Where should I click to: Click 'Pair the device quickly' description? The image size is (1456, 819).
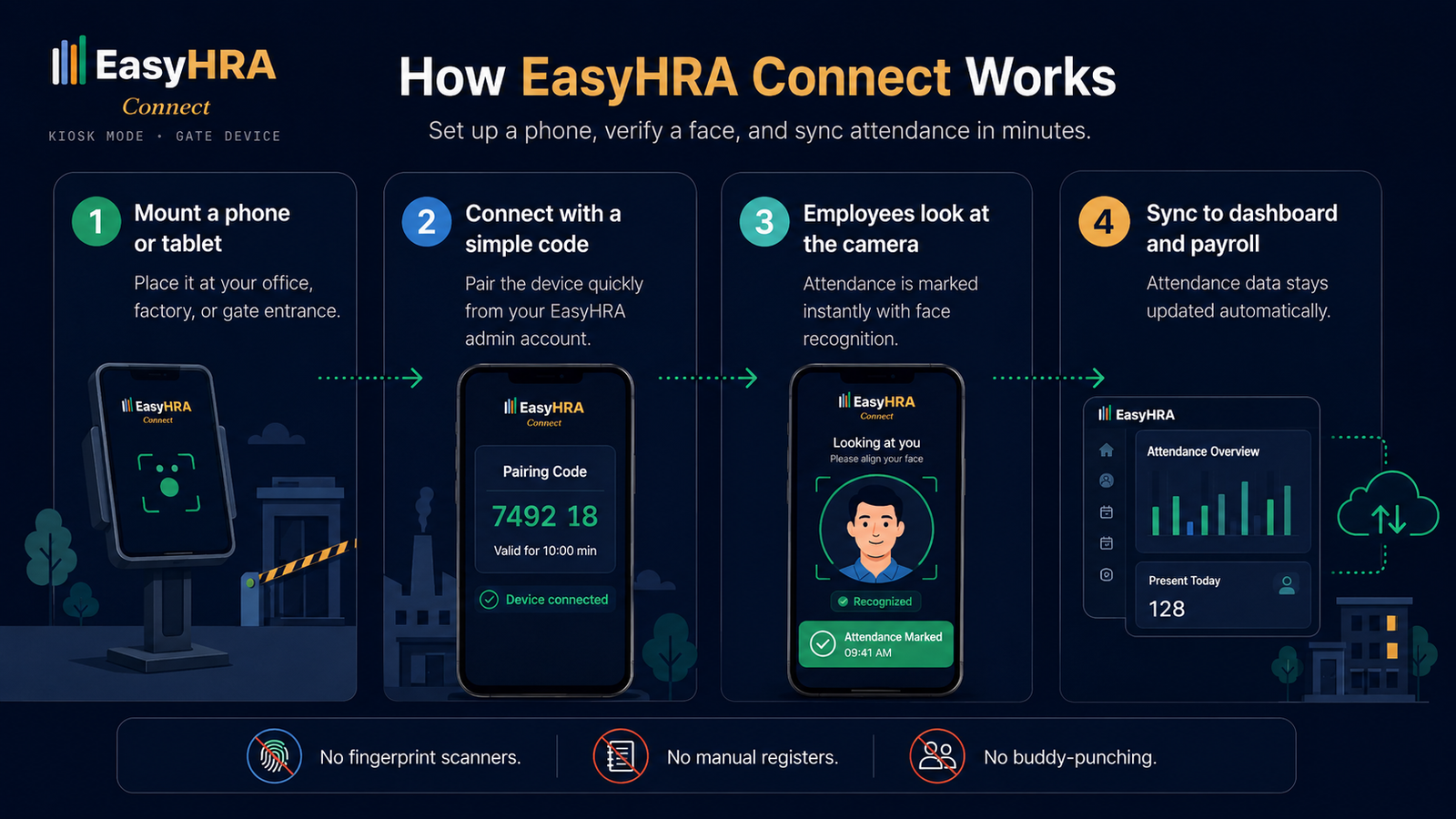click(553, 311)
